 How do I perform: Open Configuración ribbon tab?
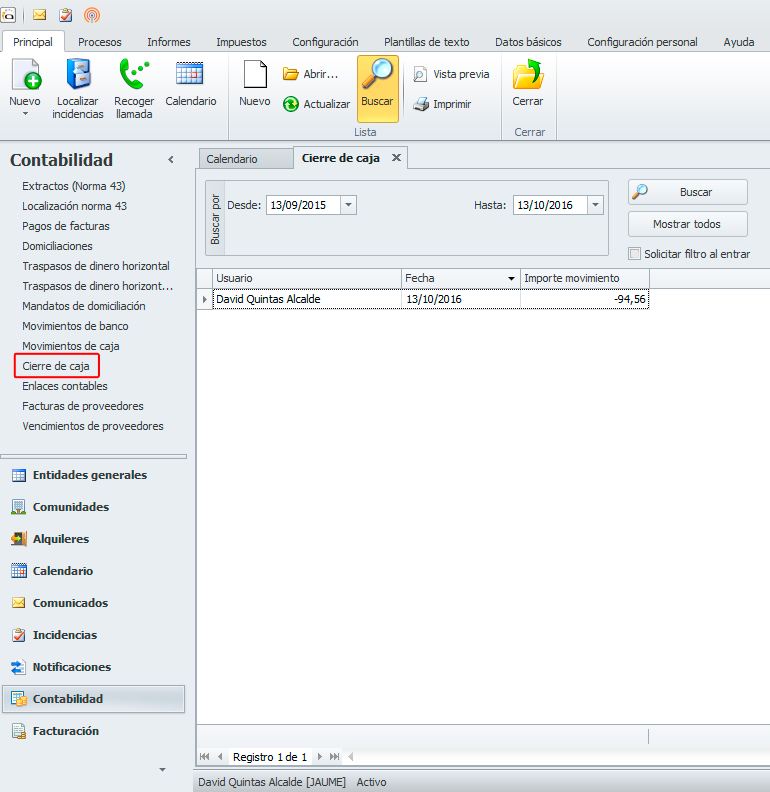coord(325,42)
